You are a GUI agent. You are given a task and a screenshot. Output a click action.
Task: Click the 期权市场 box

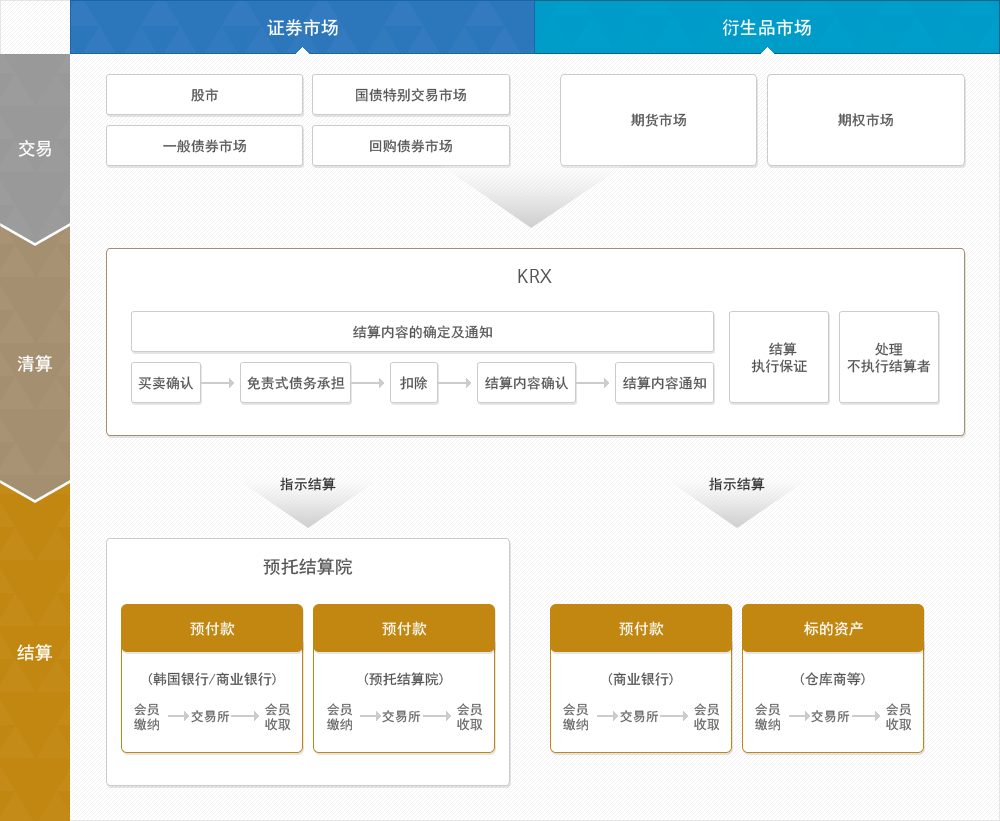pyautogui.click(x=866, y=120)
